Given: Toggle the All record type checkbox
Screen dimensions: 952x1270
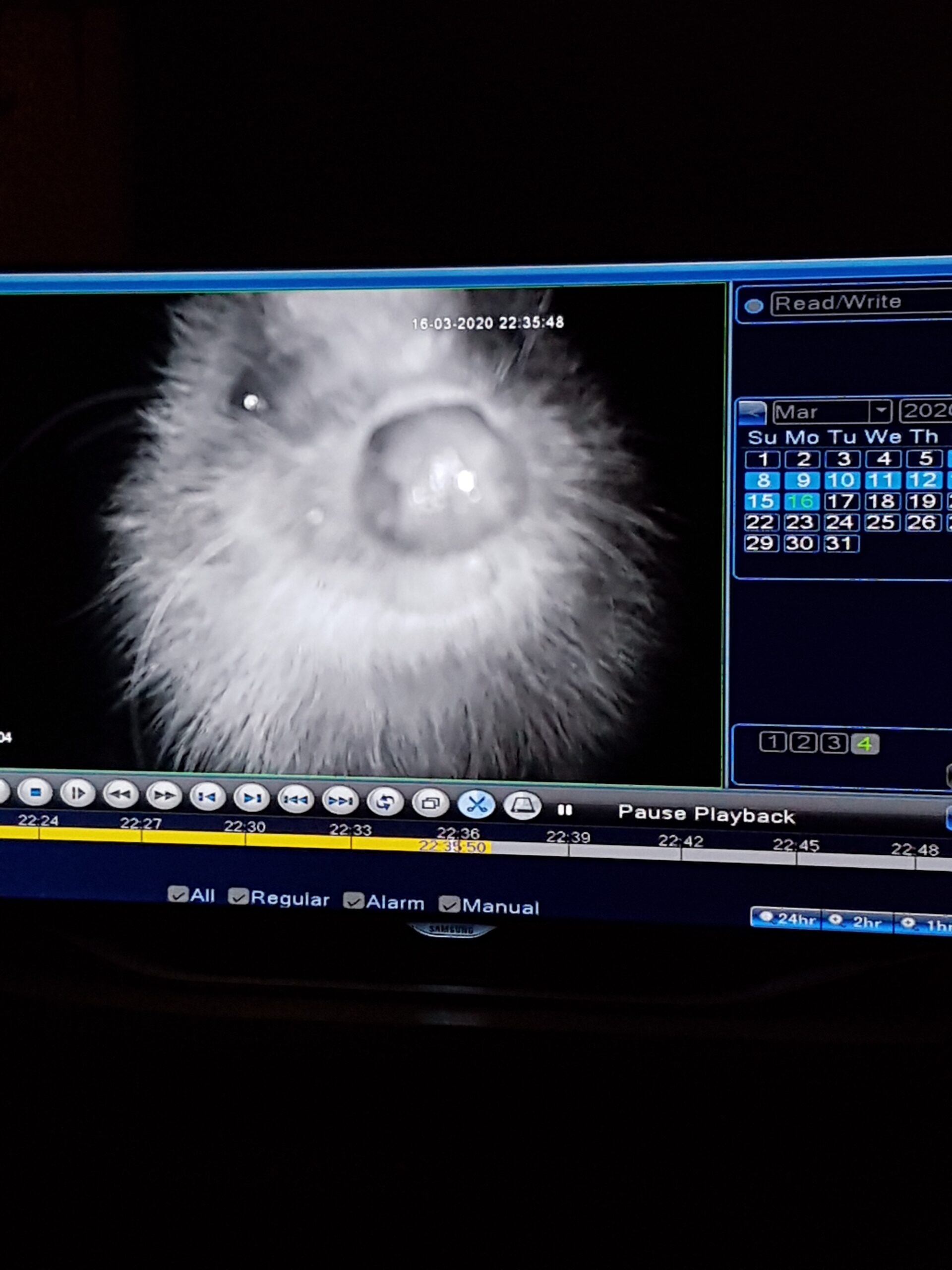Looking at the screenshot, I should 178,894.
